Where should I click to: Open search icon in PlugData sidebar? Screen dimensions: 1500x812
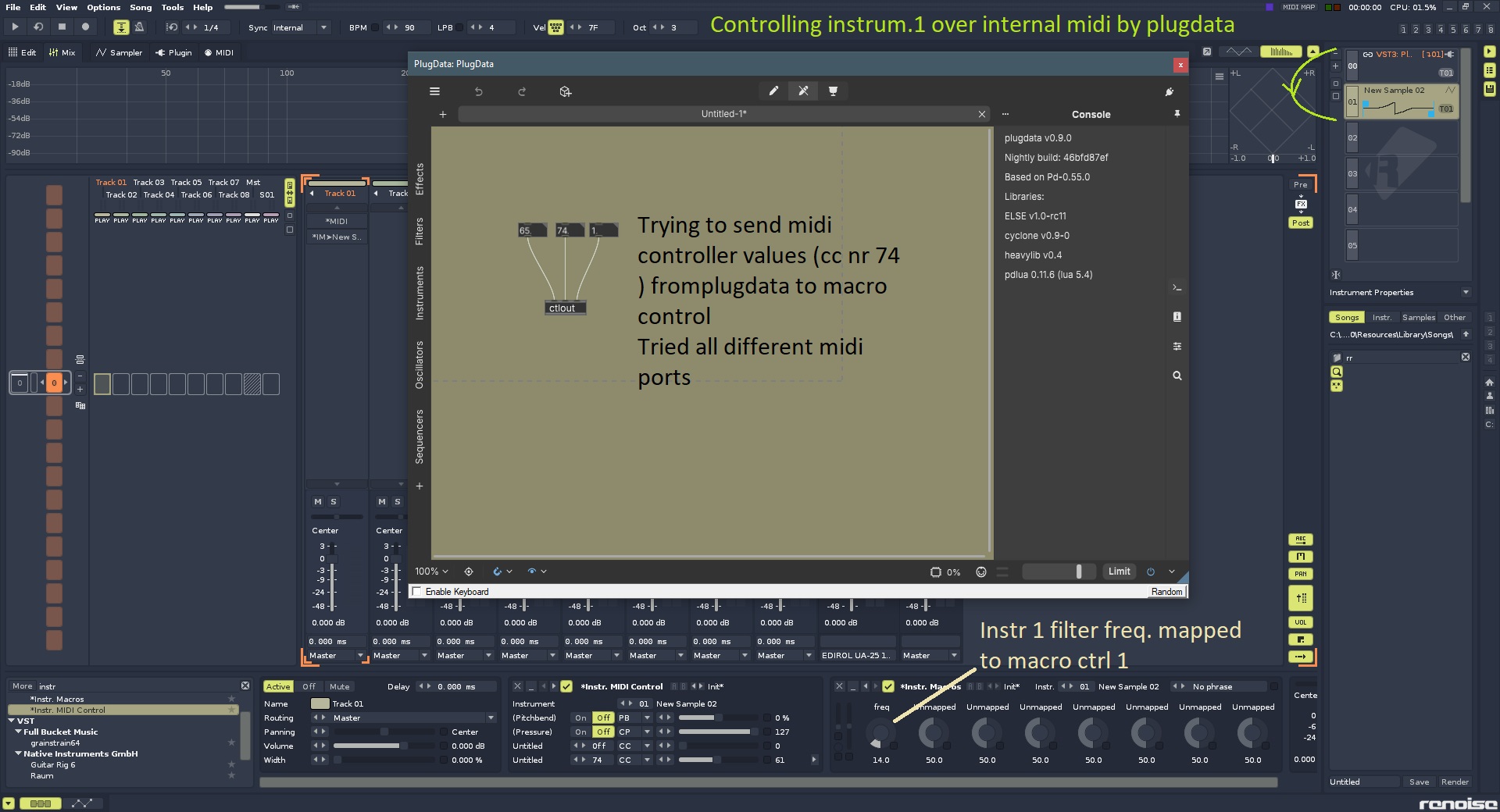[x=1177, y=376]
